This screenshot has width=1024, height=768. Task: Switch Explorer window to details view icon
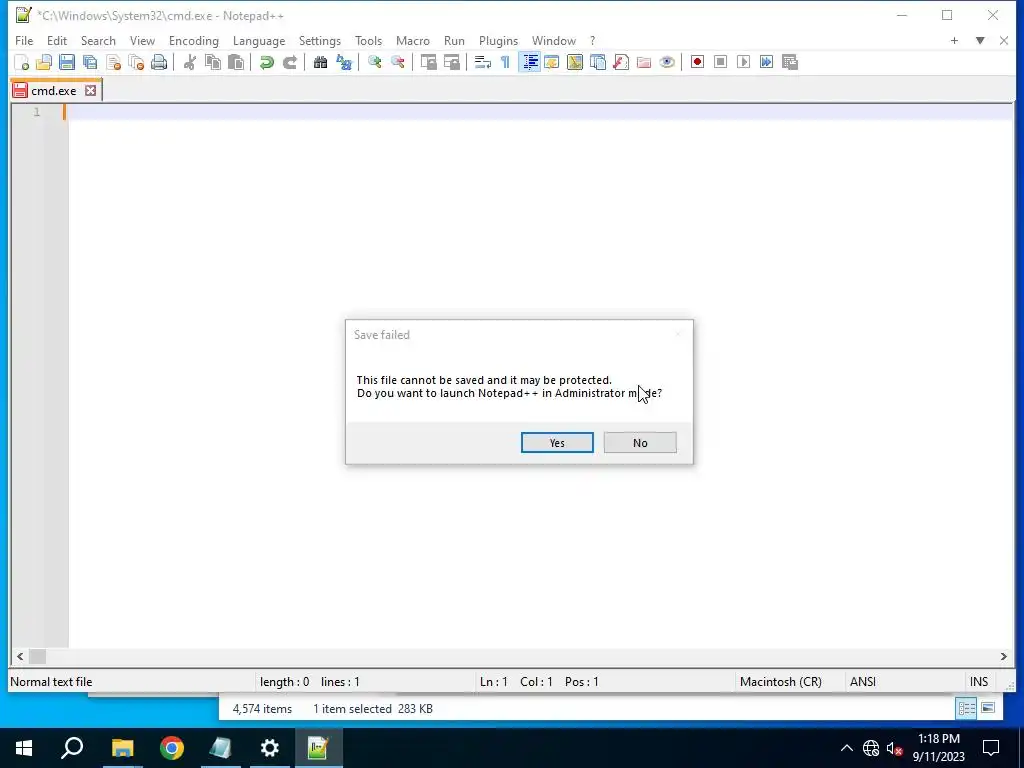(x=967, y=709)
